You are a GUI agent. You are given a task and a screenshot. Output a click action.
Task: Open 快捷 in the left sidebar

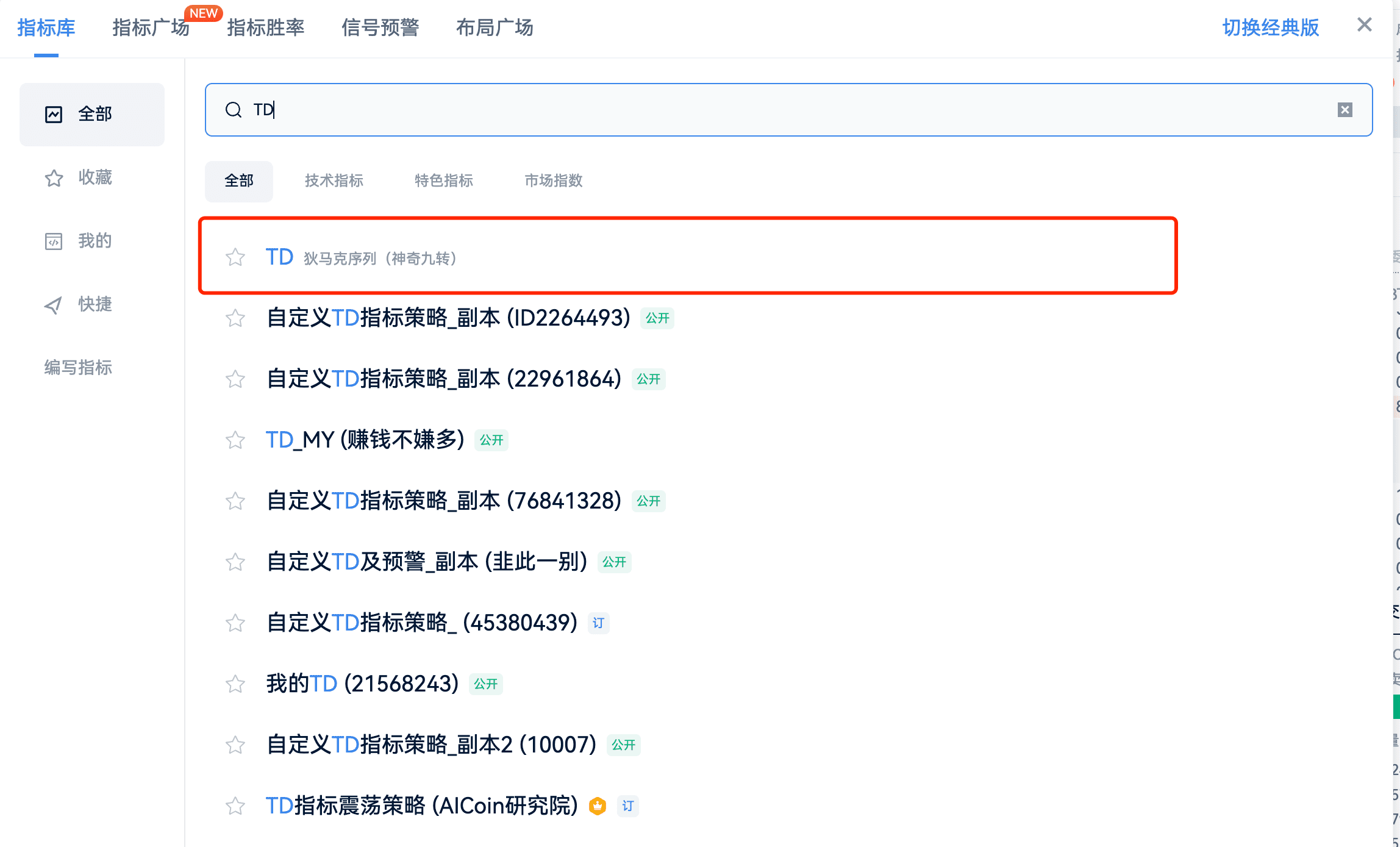[x=92, y=304]
